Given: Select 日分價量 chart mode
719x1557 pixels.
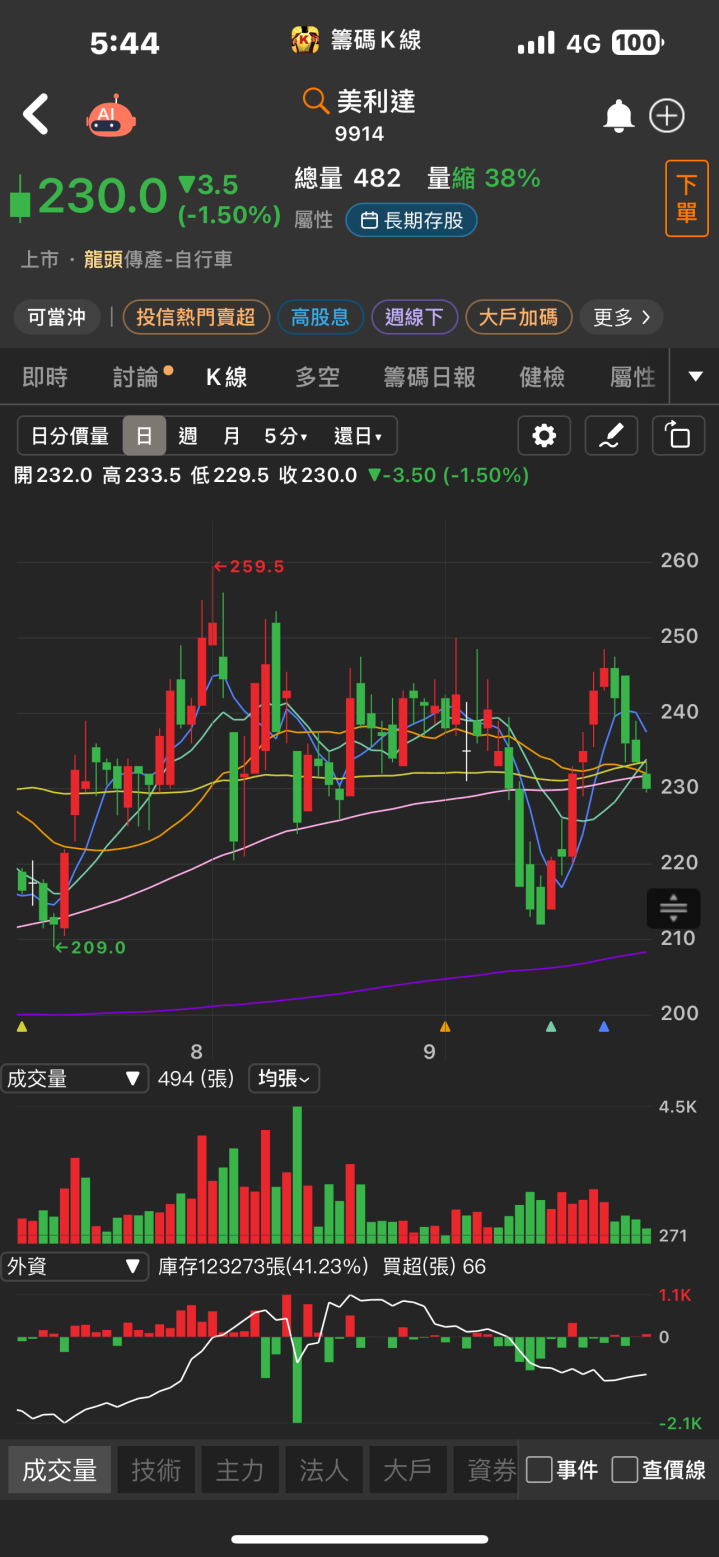Looking at the screenshot, I should (x=70, y=436).
